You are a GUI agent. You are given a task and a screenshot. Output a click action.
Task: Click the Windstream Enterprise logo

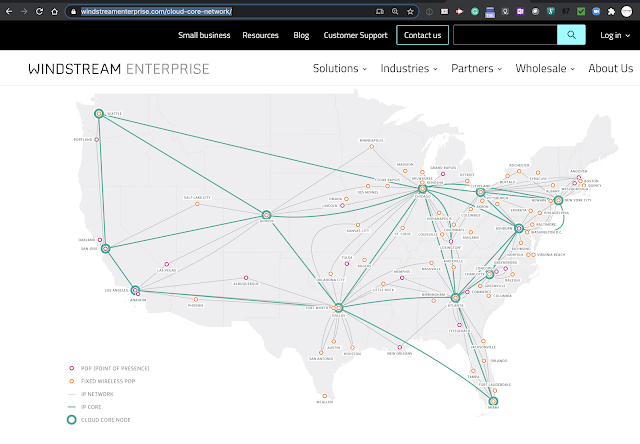[x=119, y=69]
